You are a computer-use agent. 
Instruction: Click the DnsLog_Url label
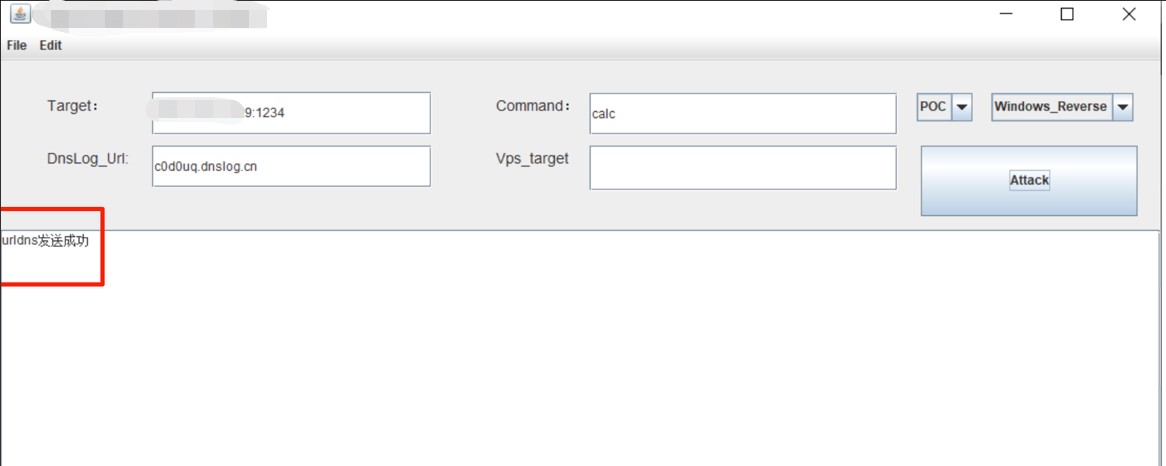pos(88,158)
